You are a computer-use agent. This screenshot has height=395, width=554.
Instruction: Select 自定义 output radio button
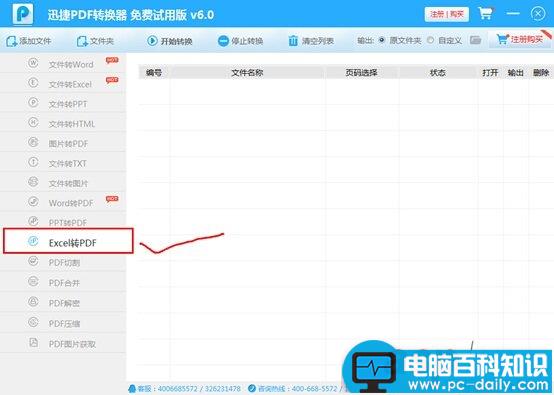430,40
